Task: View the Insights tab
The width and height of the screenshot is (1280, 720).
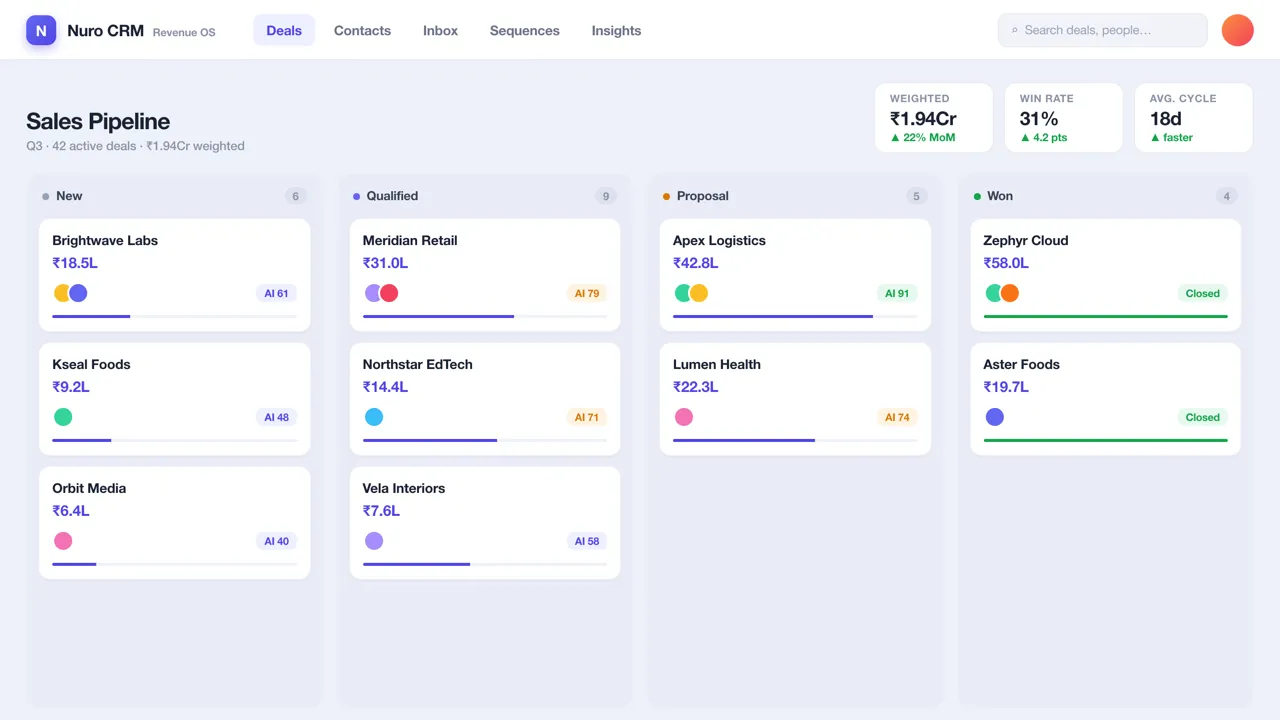Action: point(616,31)
